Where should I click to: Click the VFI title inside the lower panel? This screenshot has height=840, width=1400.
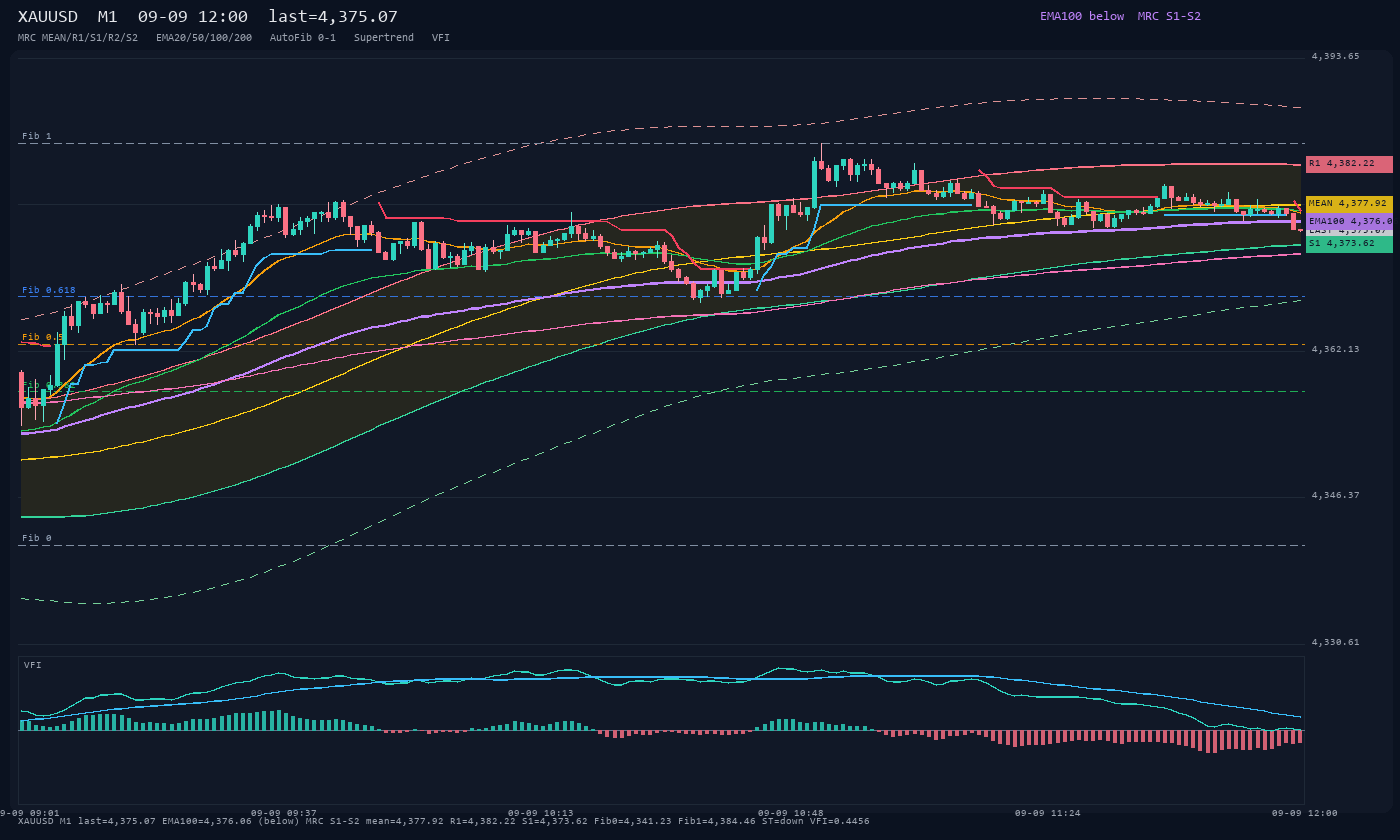coord(33,665)
